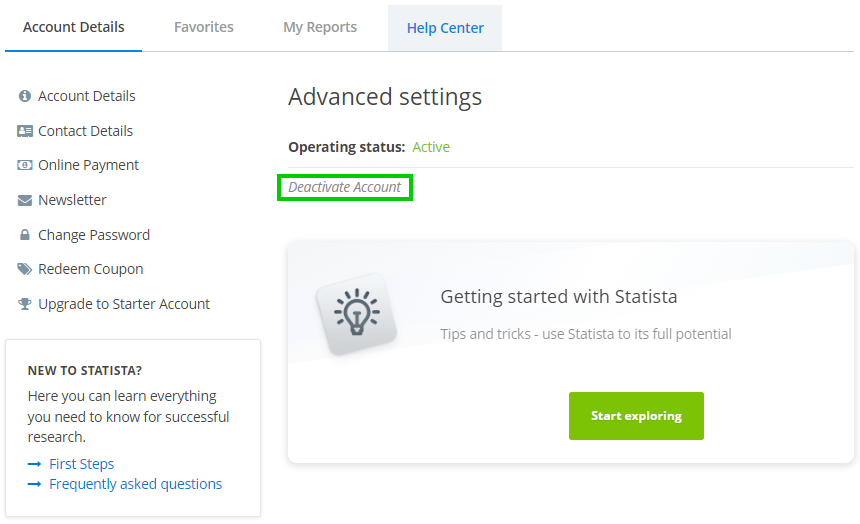Click the Online Payment money icon

click(x=25, y=165)
